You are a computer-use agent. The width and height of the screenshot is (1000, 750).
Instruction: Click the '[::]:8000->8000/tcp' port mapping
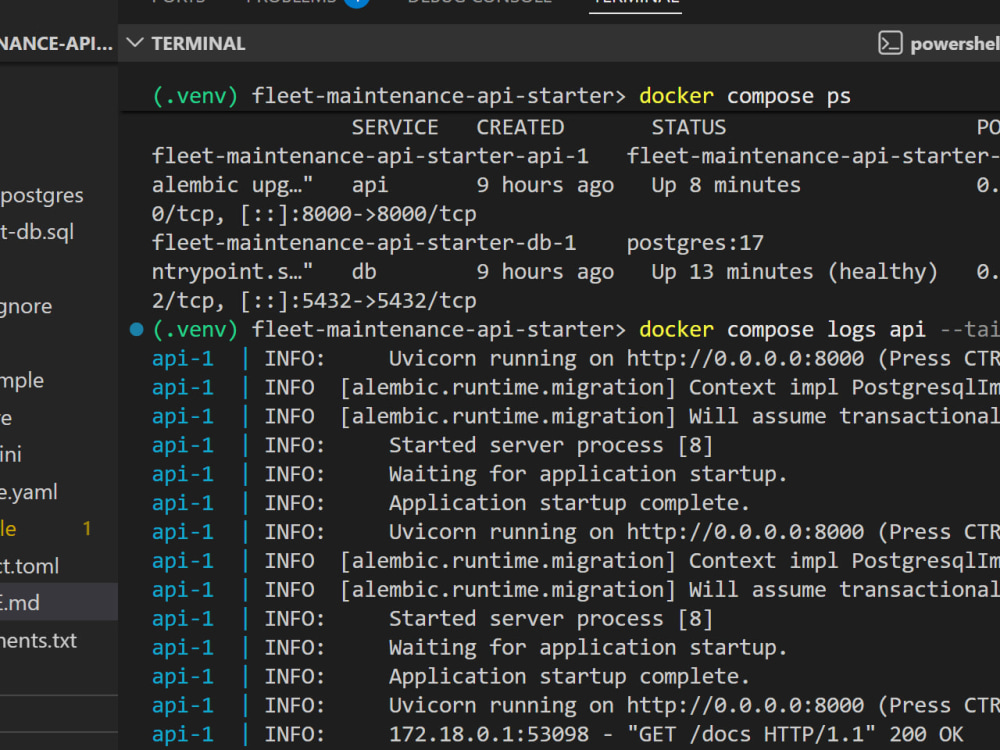tap(358, 214)
